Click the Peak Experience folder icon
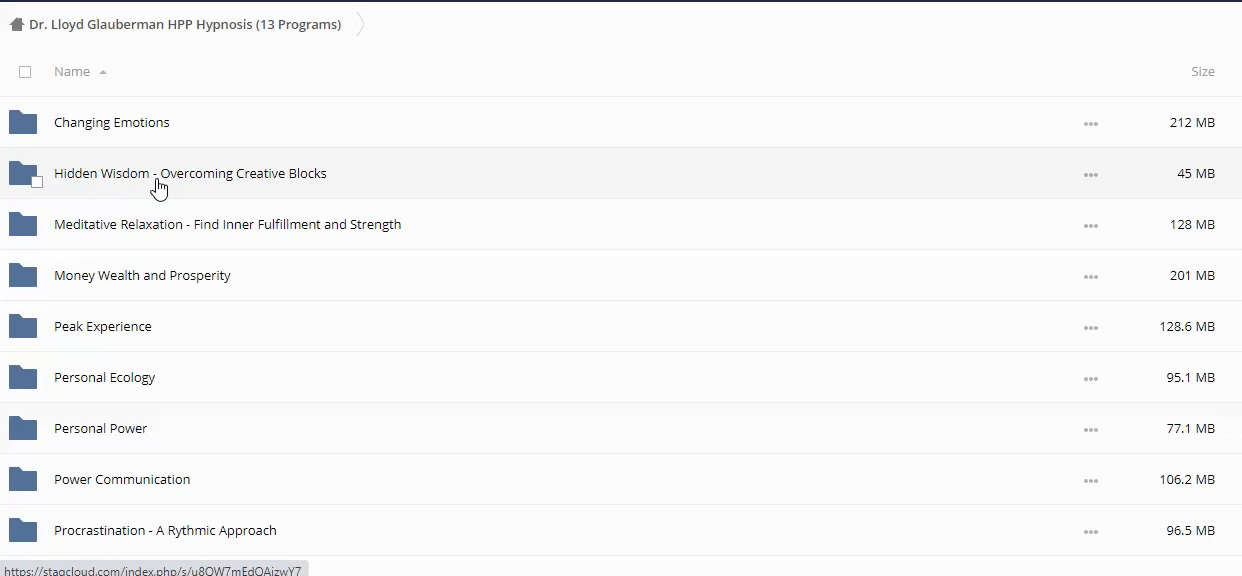Image resolution: width=1242 pixels, height=576 pixels. coord(23,327)
